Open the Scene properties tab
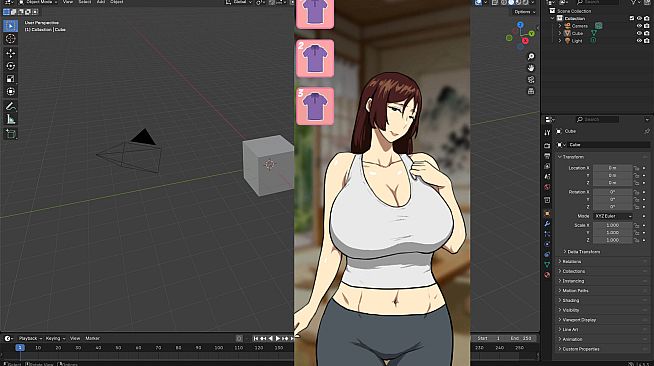This screenshot has height=366, width=654. pos(547,177)
